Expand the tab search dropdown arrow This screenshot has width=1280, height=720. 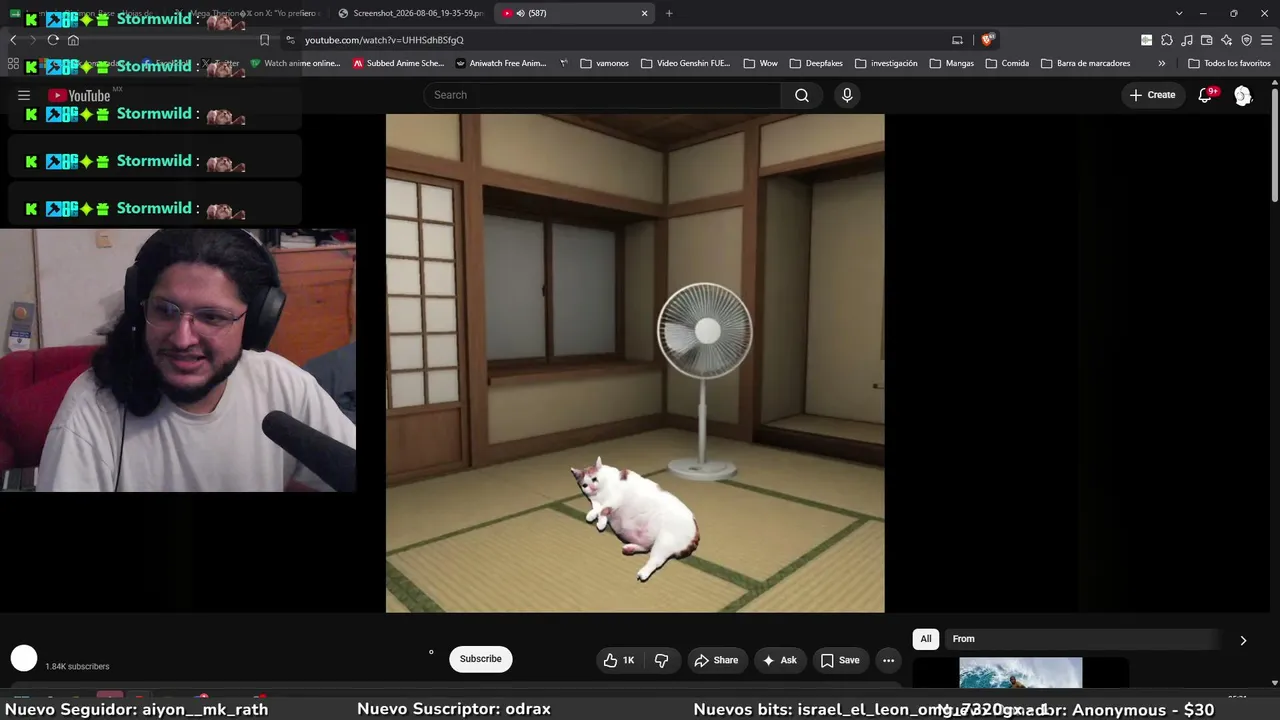click(x=1179, y=13)
